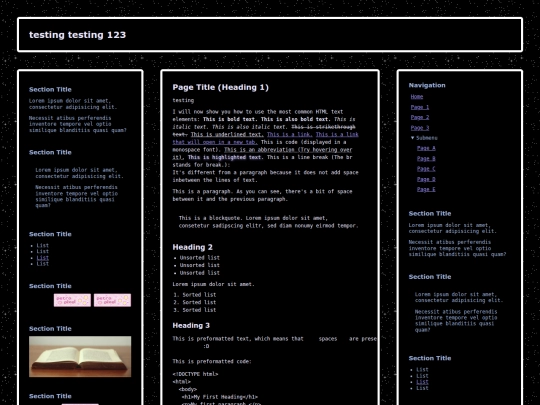Click '3. Sorted list' item
This screenshot has width=540, height=405.
tap(195, 310)
